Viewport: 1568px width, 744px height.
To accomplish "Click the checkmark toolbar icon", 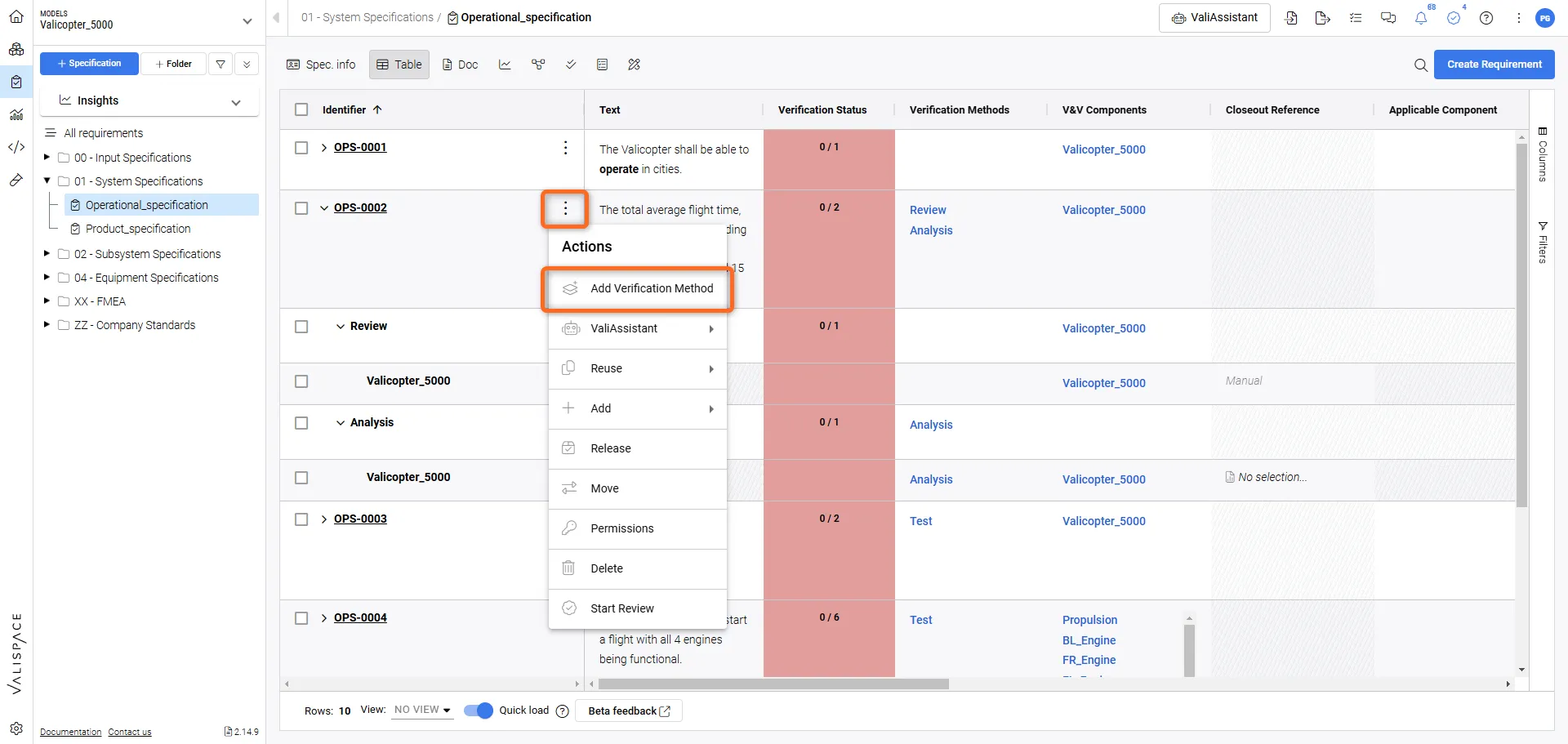I will (x=571, y=65).
